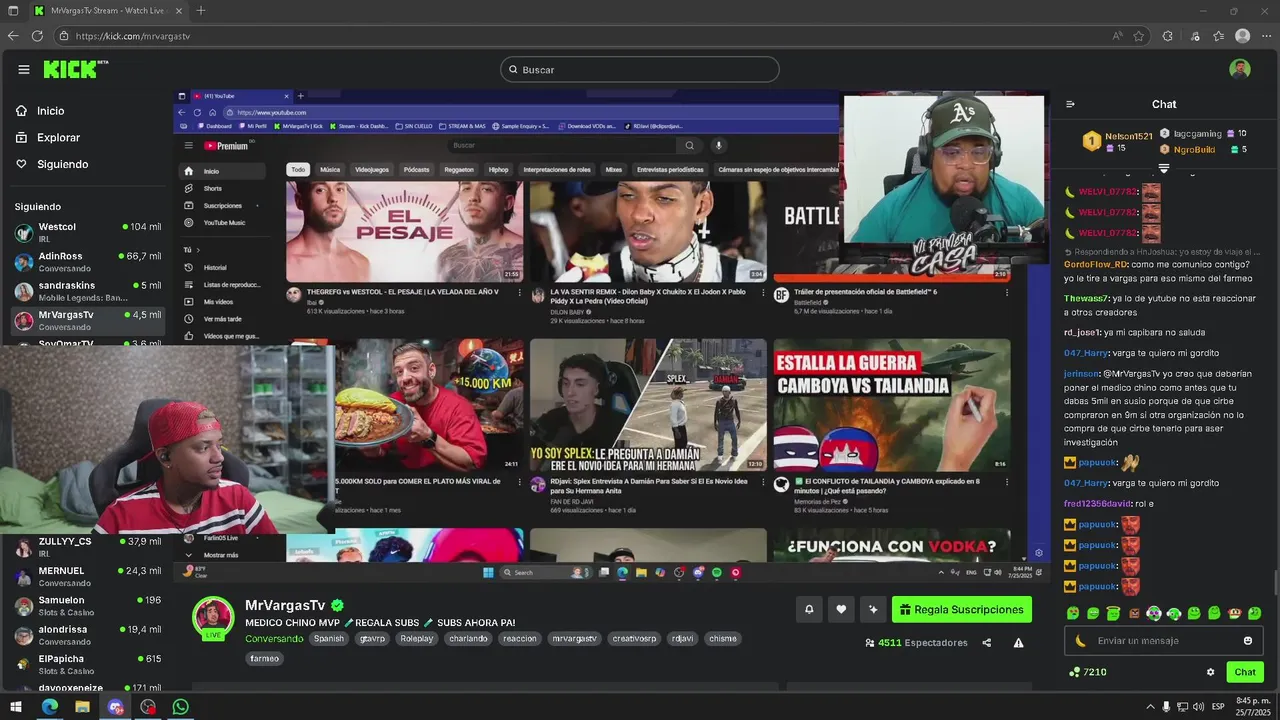Open the Kick hamburger menu

tap(23, 69)
